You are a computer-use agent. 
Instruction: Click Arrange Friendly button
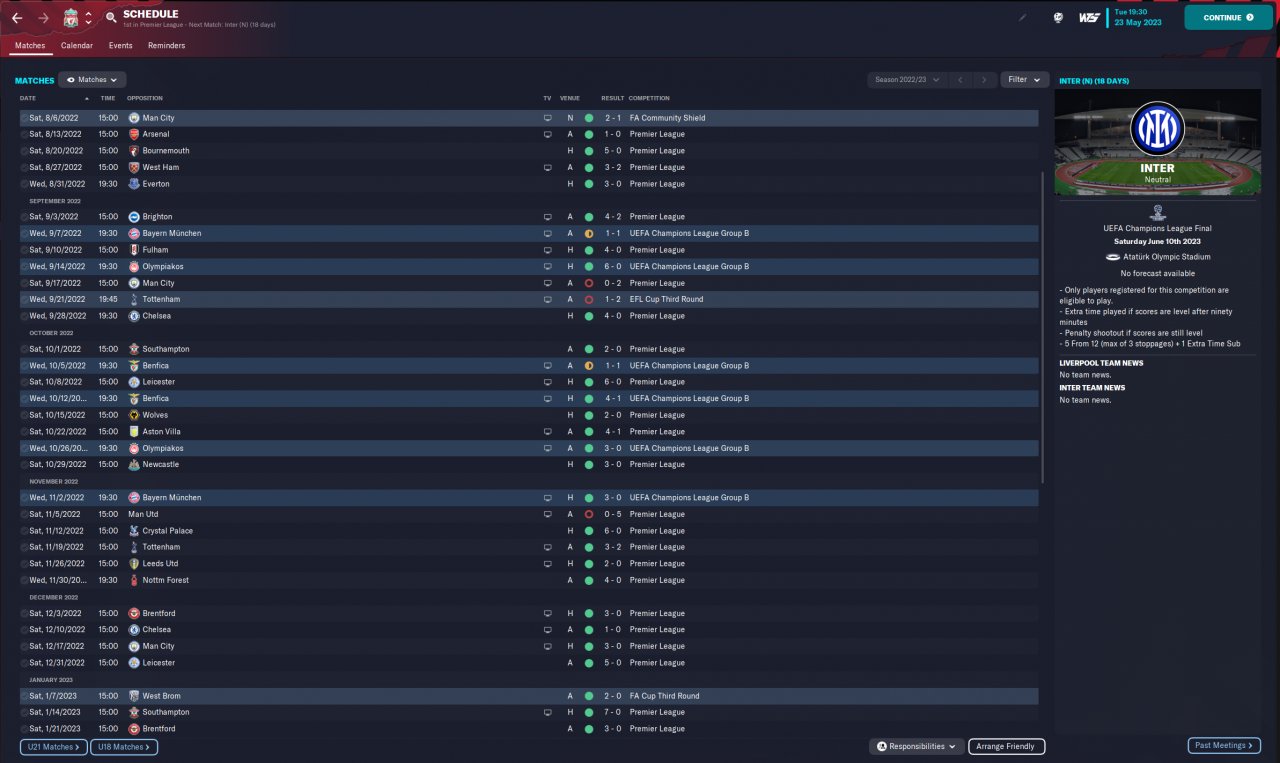(x=1006, y=746)
